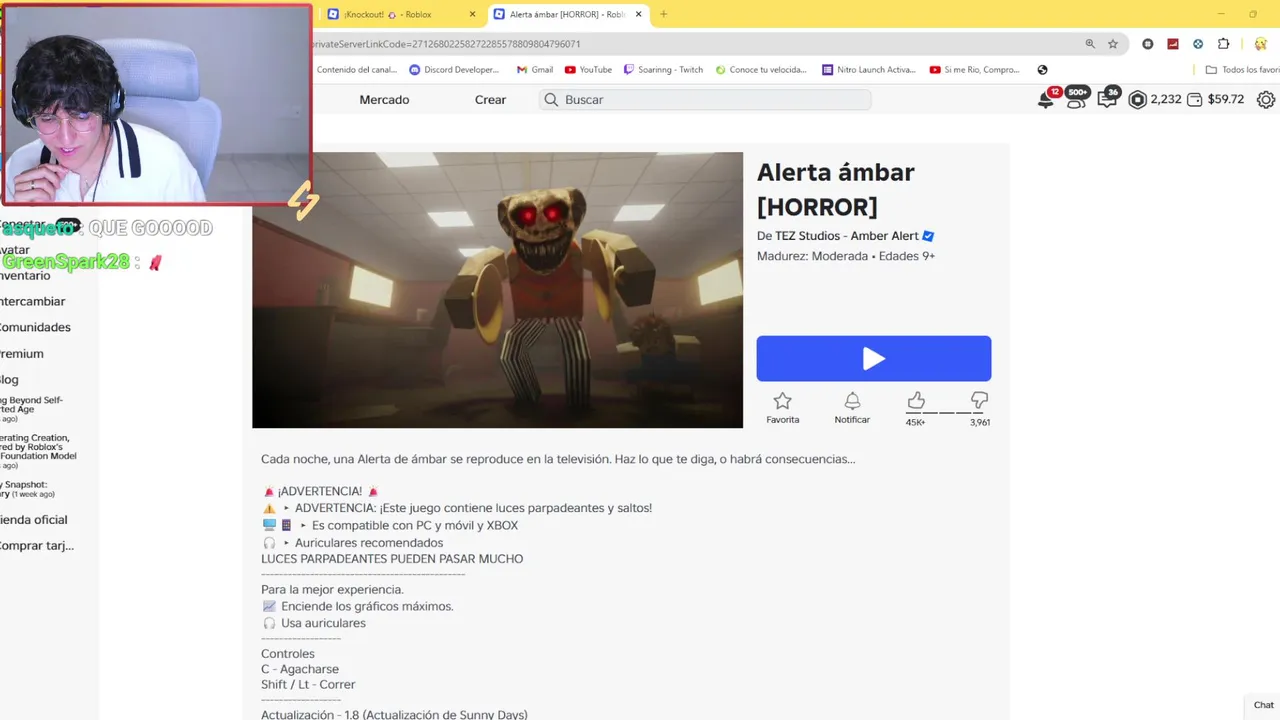Click the blue circular extension icon
The image size is (1280, 720).
point(1198,44)
